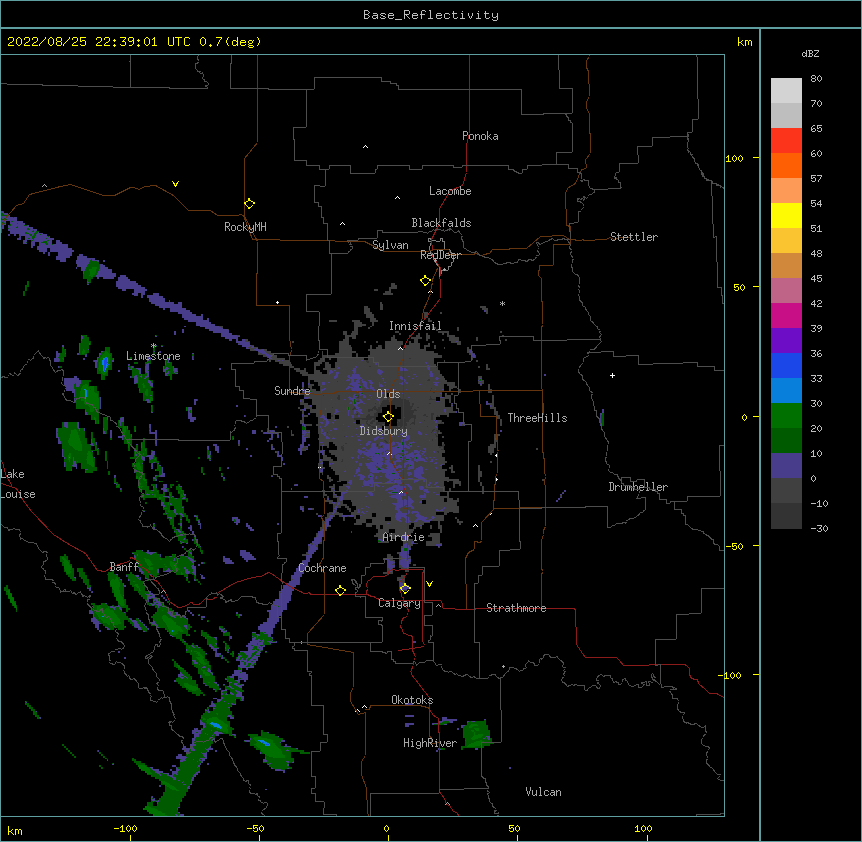Select the 10 dBZ purple color swatch
Viewport: 862px width, 842px height.
(786, 465)
